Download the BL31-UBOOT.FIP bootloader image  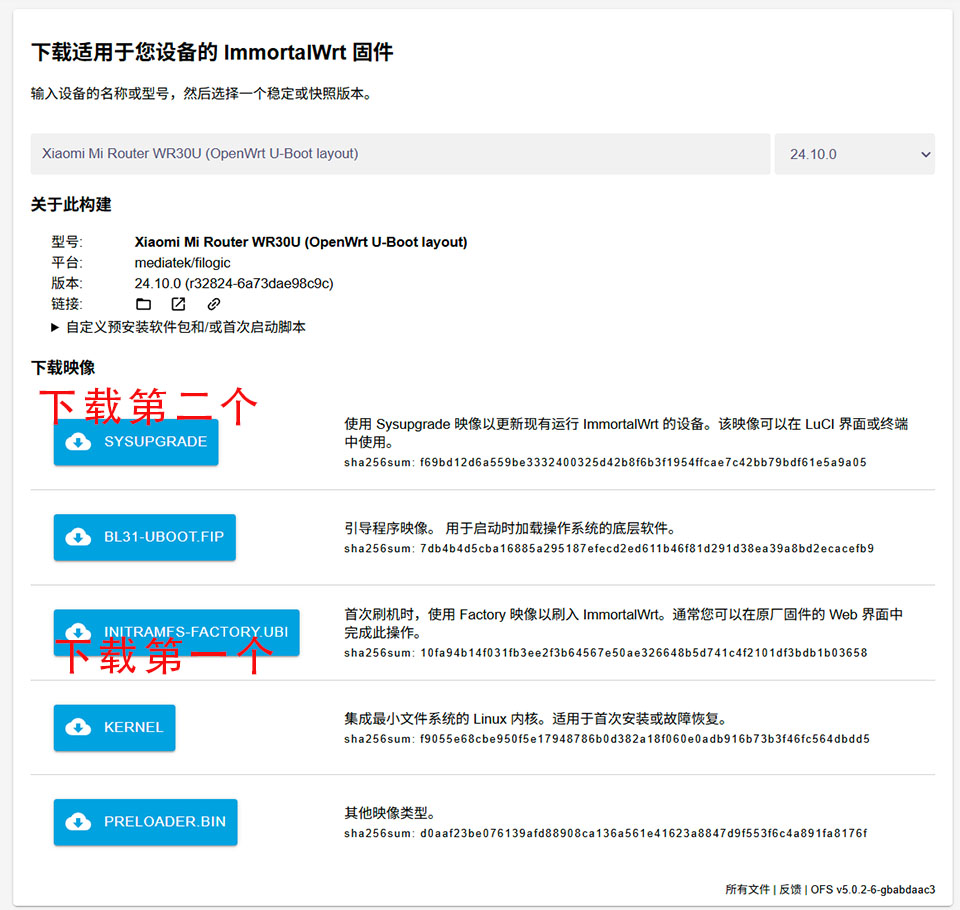tap(144, 537)
